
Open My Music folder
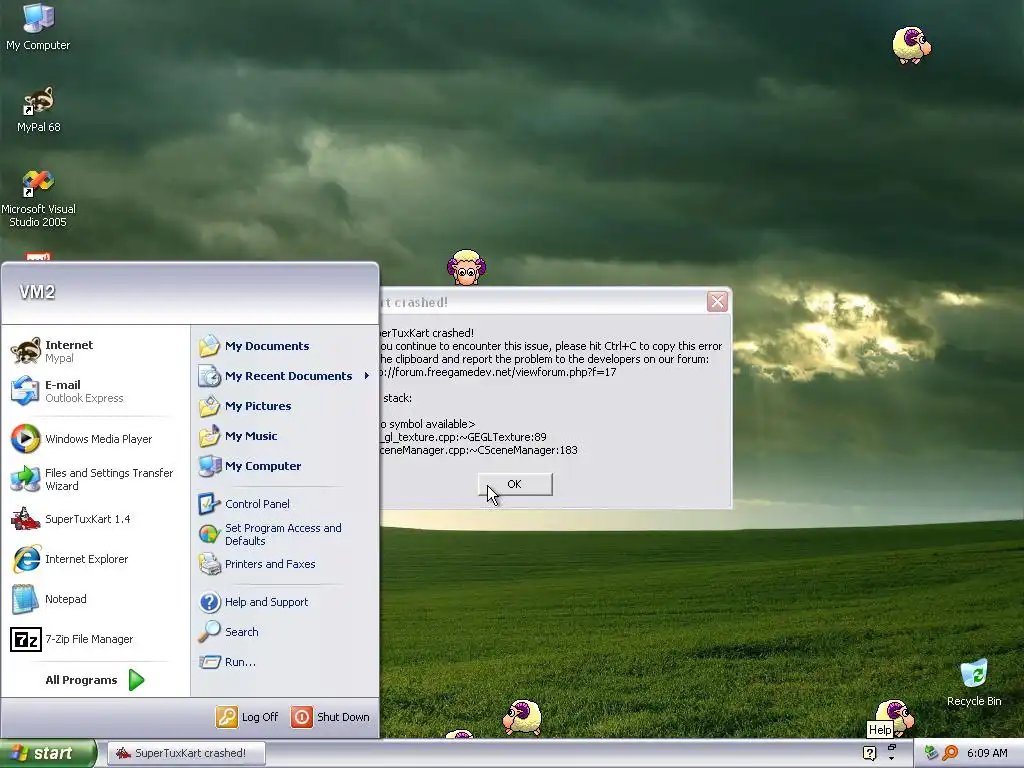tap(238, 436)
